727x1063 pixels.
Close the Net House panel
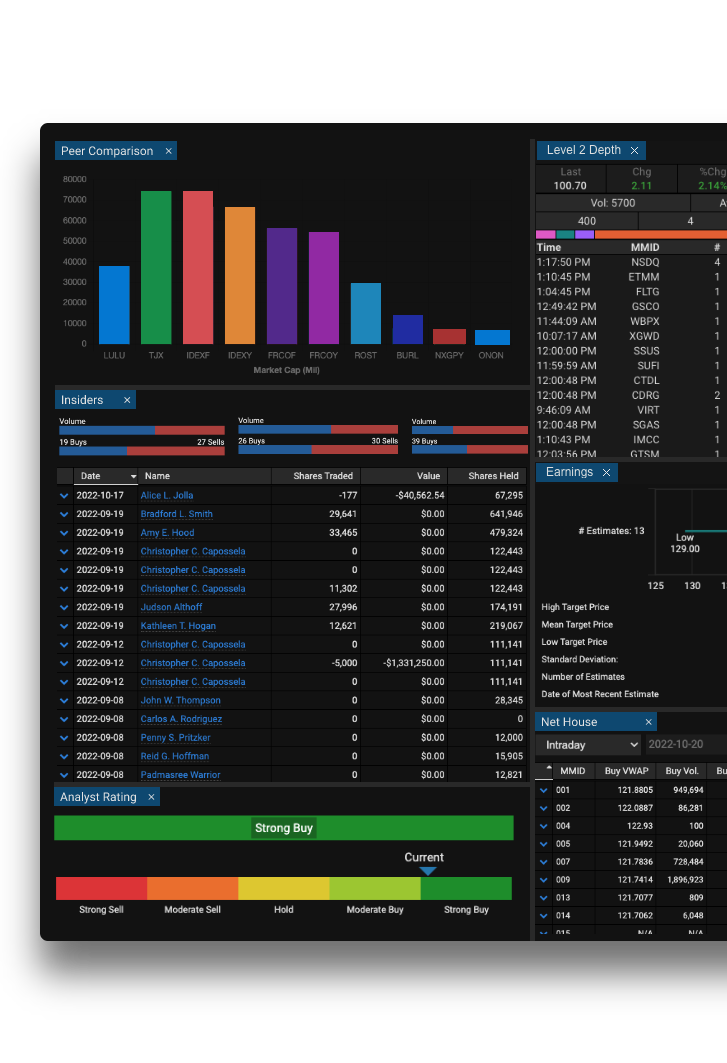648,722
